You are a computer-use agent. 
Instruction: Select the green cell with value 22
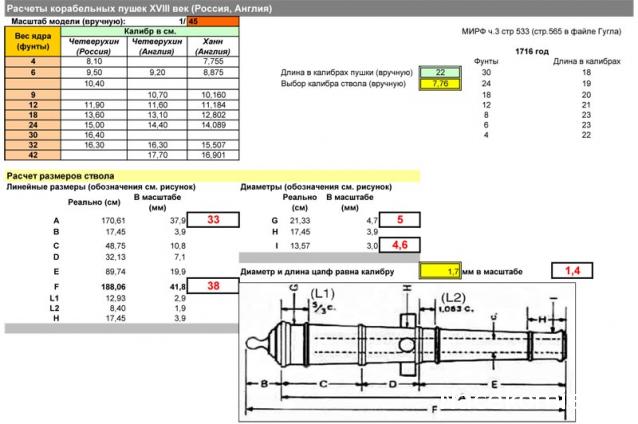pyautogui.click(x=434, y=73)
